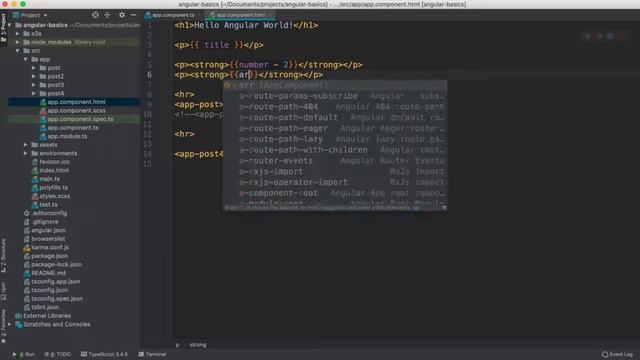
Task: Click the styles.scss file icon
Action: [x=35, y=196]
